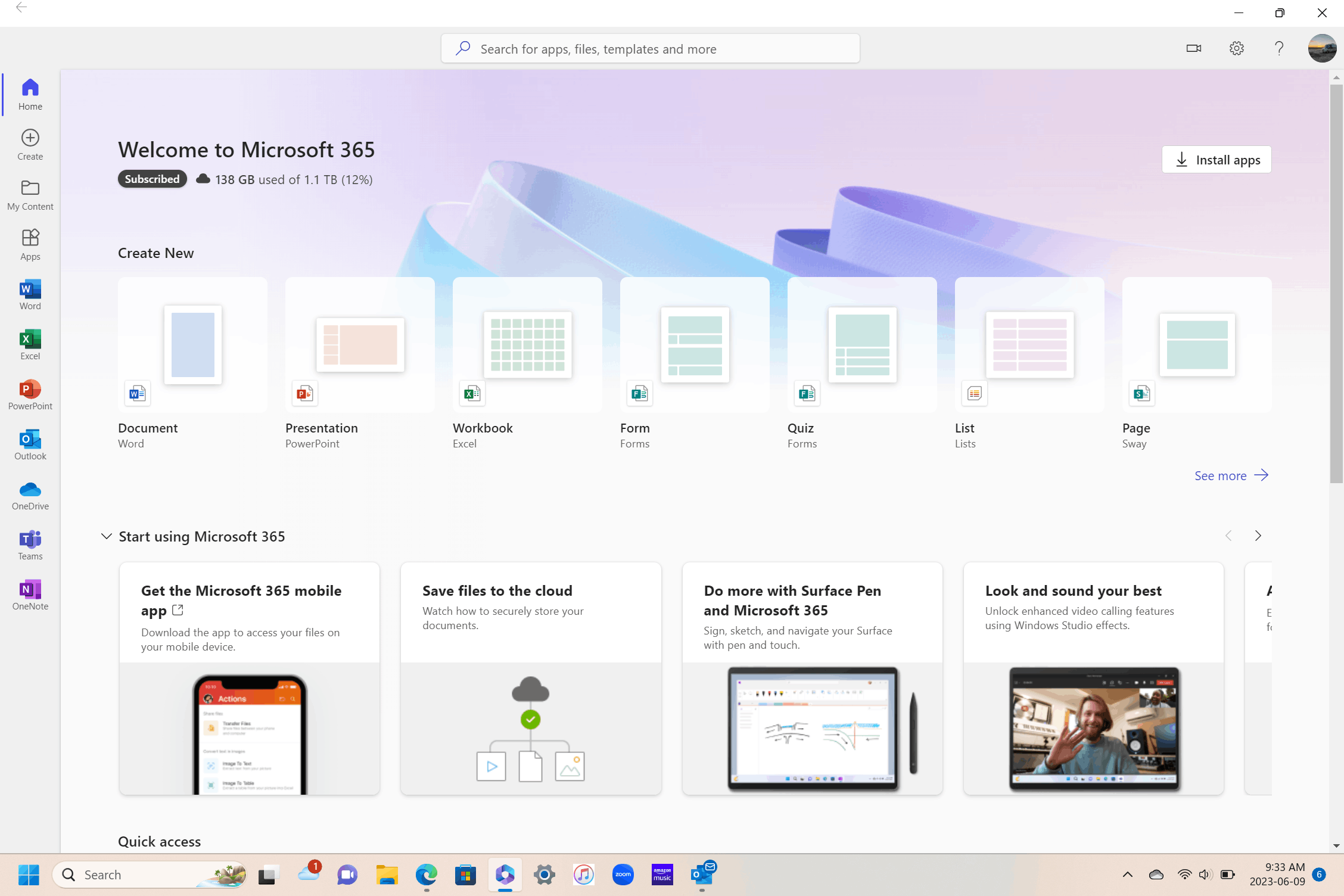The width and height of the screenshot is (1344, 896).
Task: Go to My Content tab
Action: [x=30, y=194]
